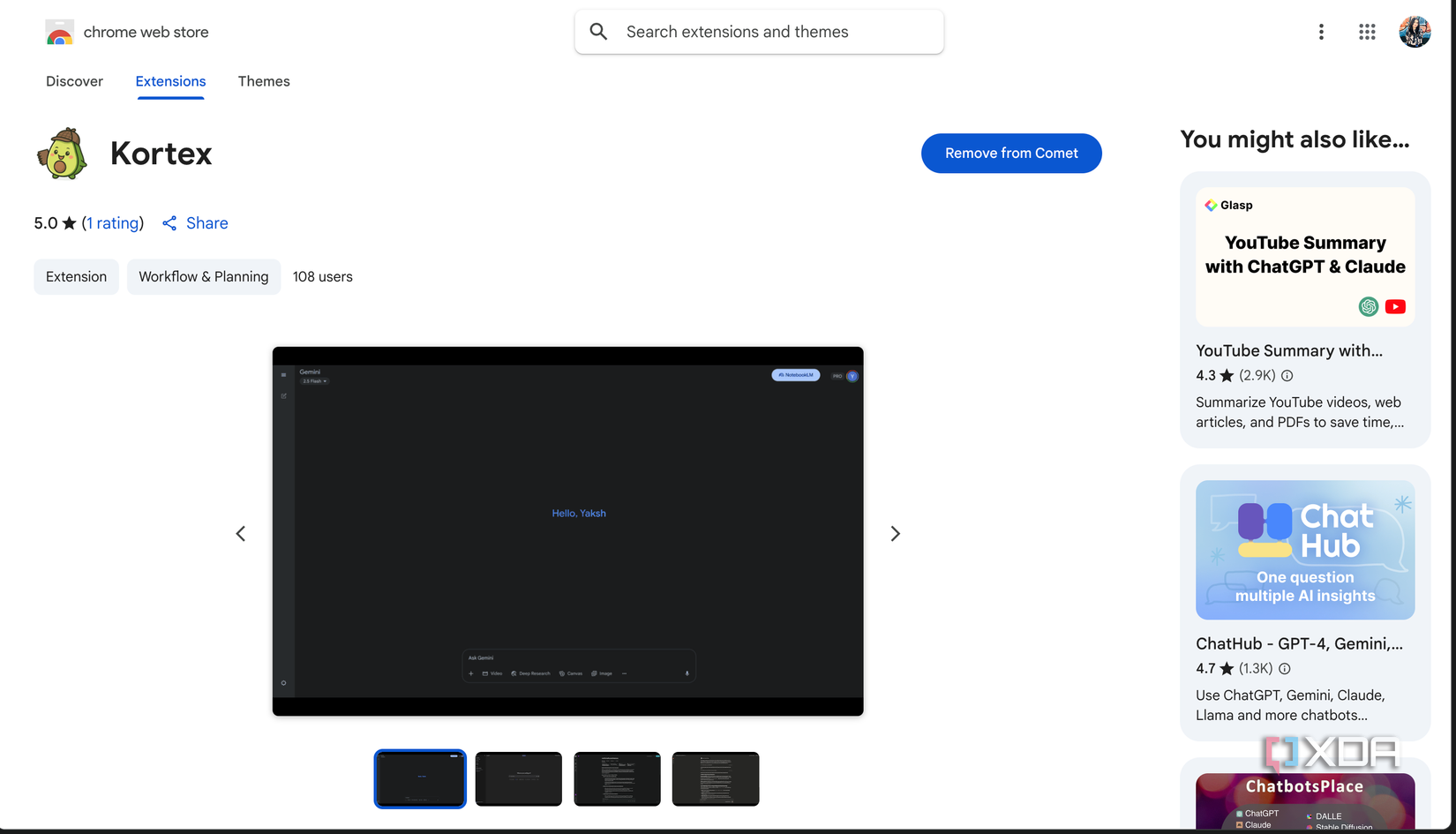Open the three-dot options menu

(1321, 32)
